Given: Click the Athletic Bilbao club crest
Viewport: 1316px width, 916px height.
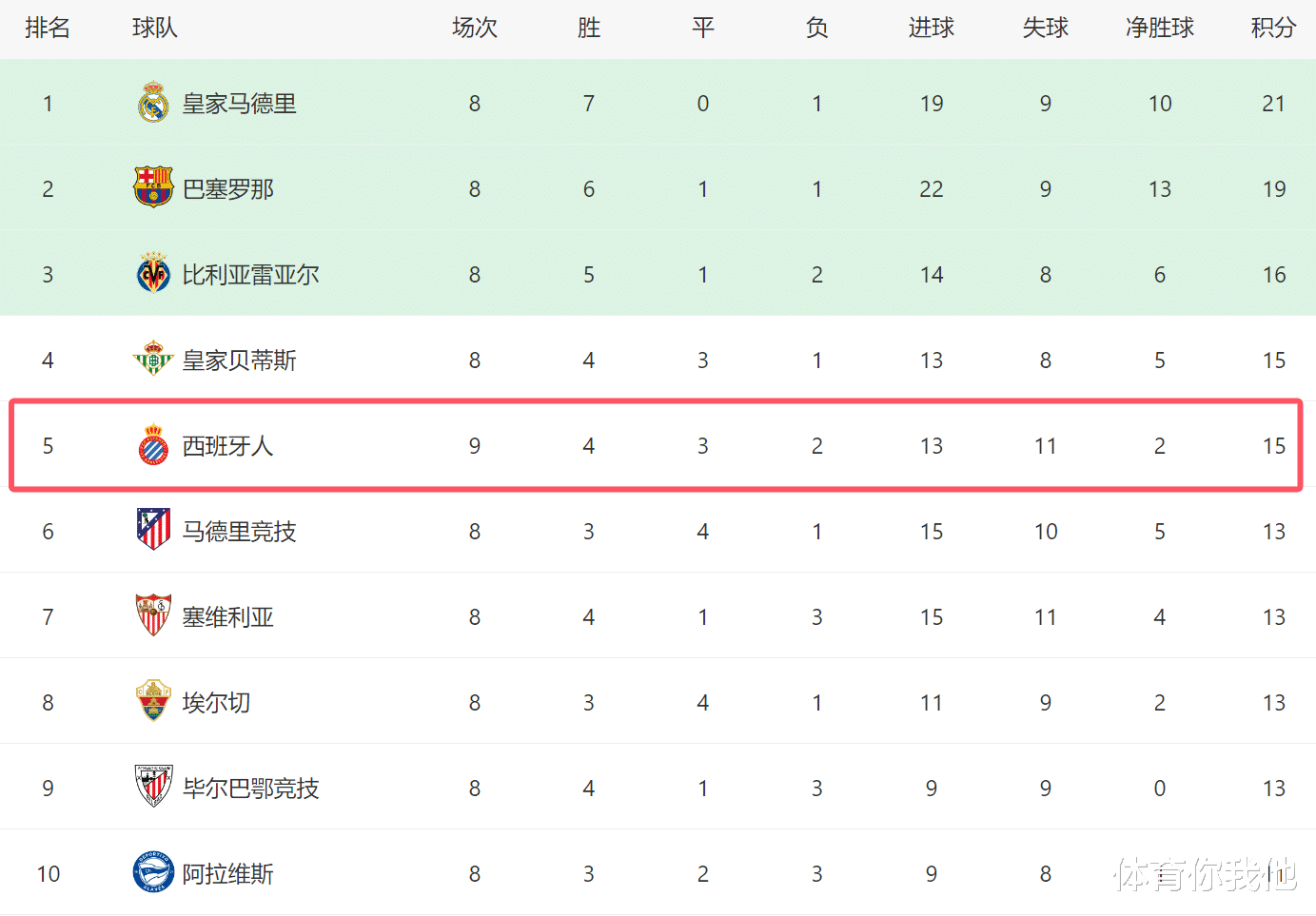Looking at the screenshot, I should [153, 787].
